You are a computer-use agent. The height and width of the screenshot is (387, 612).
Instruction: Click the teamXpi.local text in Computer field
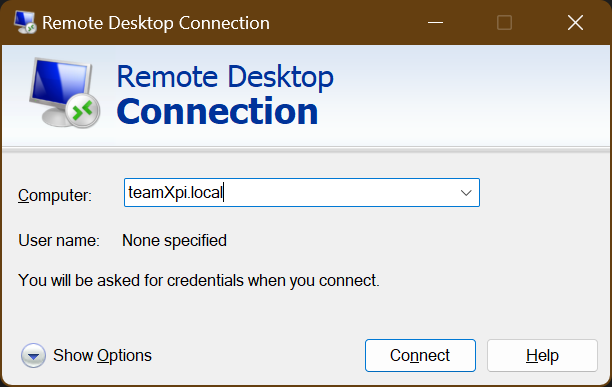click(175, 193)
